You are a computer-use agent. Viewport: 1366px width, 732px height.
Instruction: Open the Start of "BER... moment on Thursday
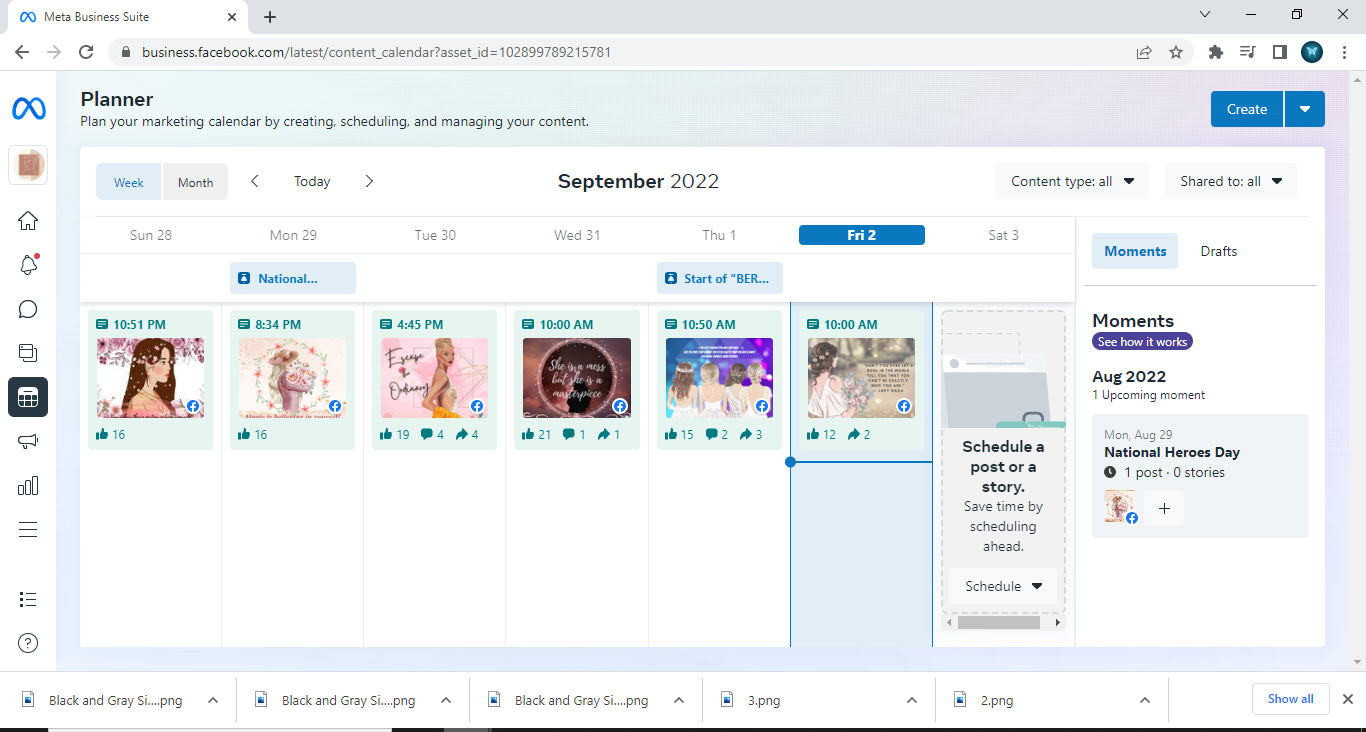pyautogui.click(x=720, y=278)
